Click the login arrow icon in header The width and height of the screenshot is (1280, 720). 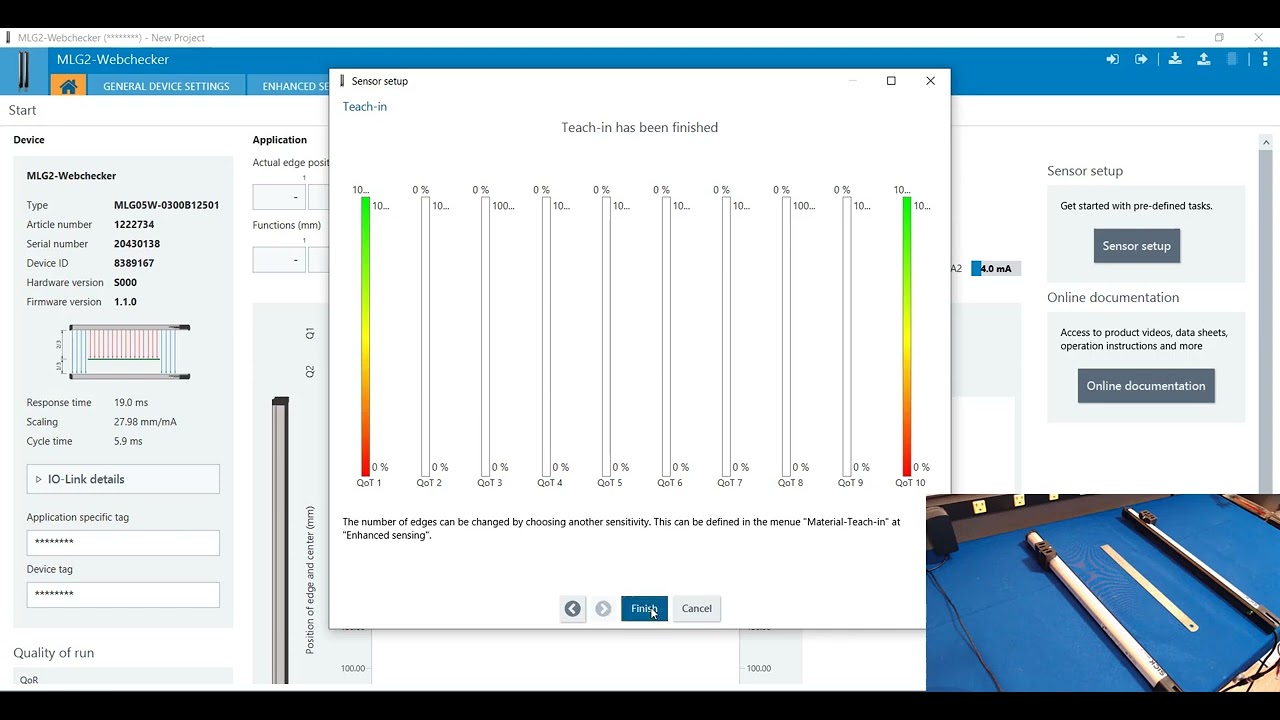(1112, 60)
